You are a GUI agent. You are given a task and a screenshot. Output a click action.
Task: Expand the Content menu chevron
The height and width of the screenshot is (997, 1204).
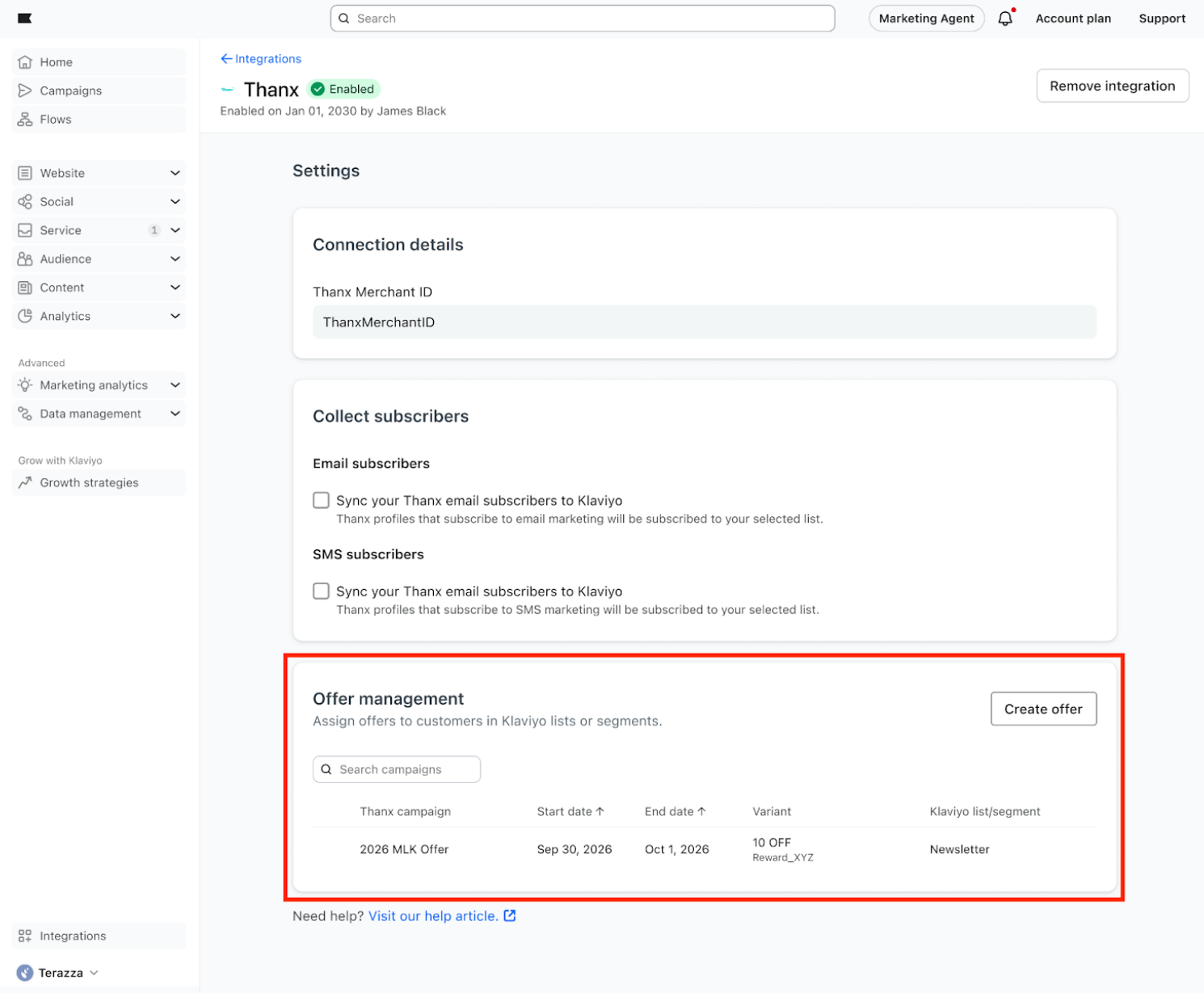point(175,288)
